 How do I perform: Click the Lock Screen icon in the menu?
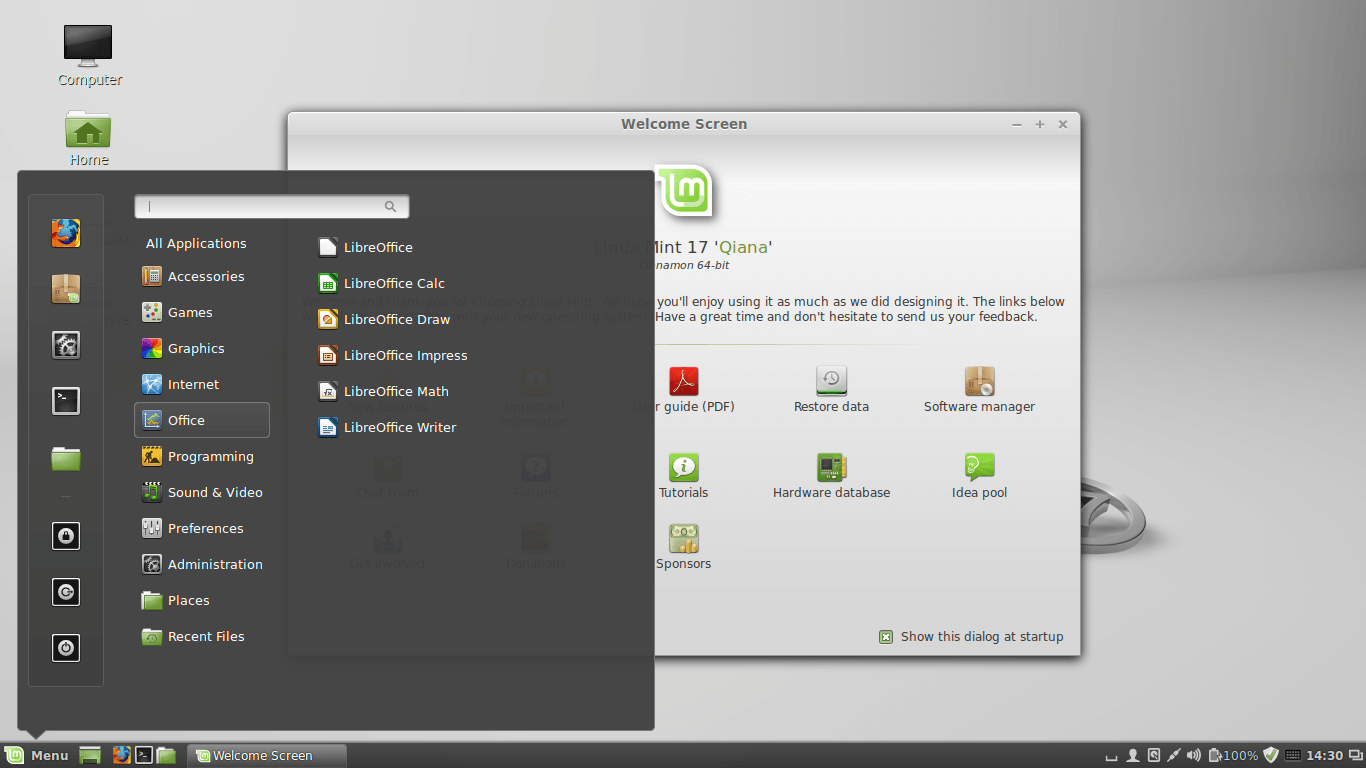[x=65, y=536]
